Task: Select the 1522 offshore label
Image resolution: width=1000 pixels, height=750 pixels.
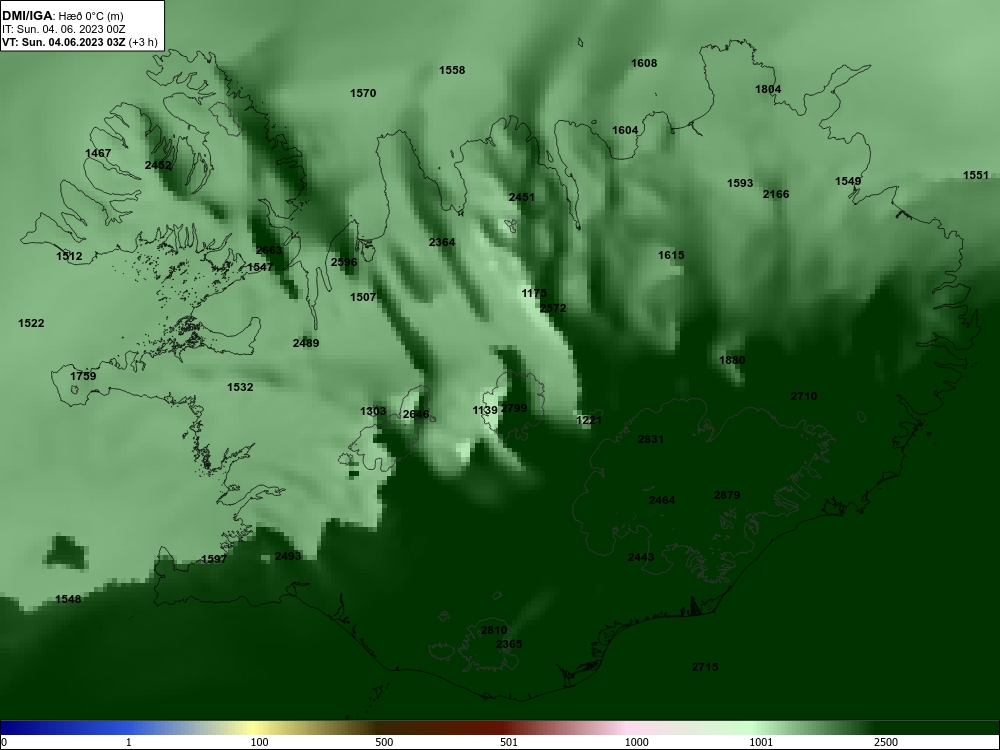Action: pos(31,323)
